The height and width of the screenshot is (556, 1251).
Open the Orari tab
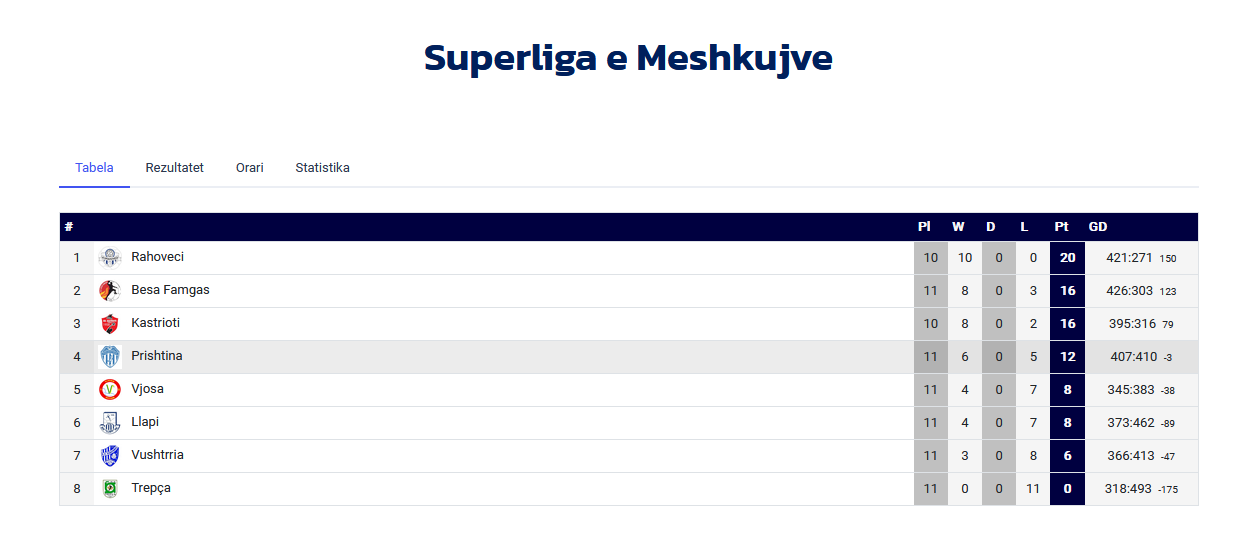pyautogui.click(x=250, y=168)
